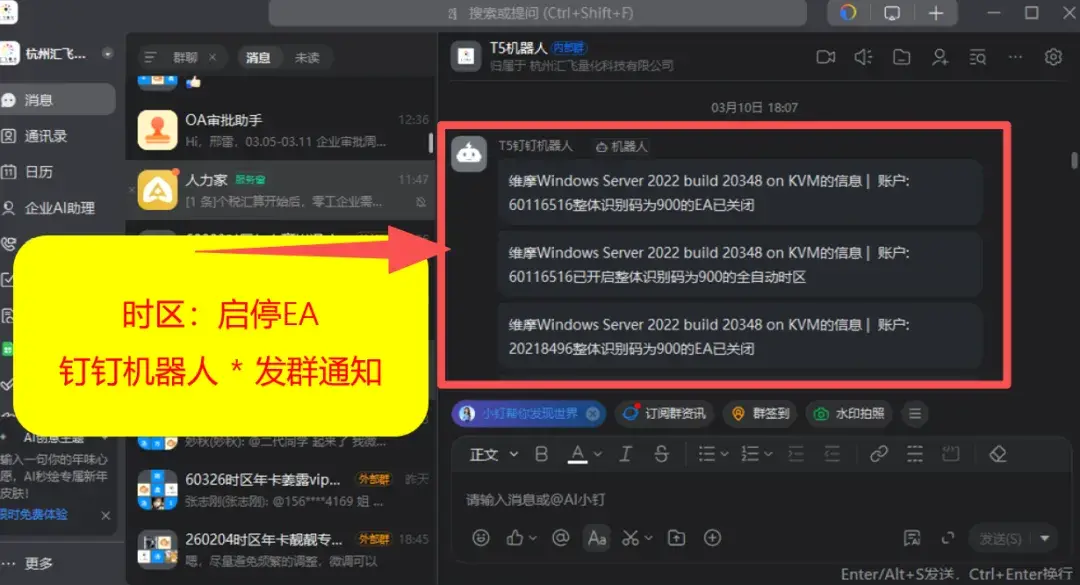Switch to 消息 tab in conversation list
The width and height of the screenshot is (1080, 585).
[x=258, y=57]
